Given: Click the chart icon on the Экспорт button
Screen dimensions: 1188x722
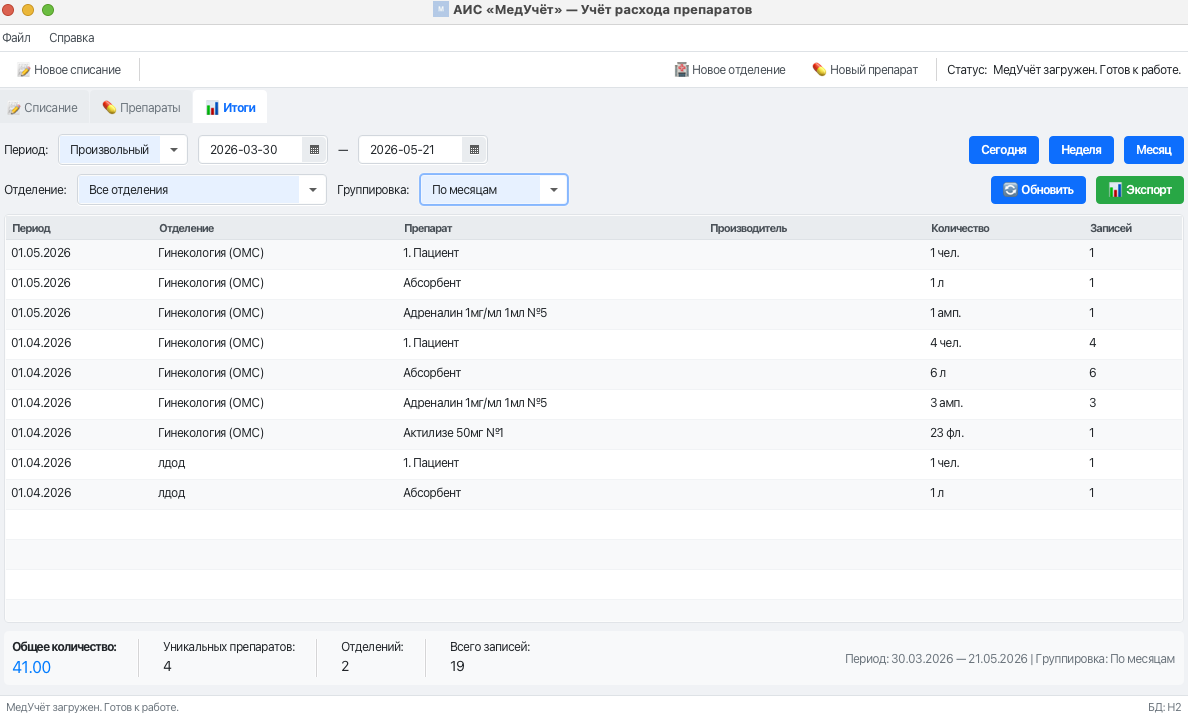Looking at the screenshot, I should pos(1115,190).
